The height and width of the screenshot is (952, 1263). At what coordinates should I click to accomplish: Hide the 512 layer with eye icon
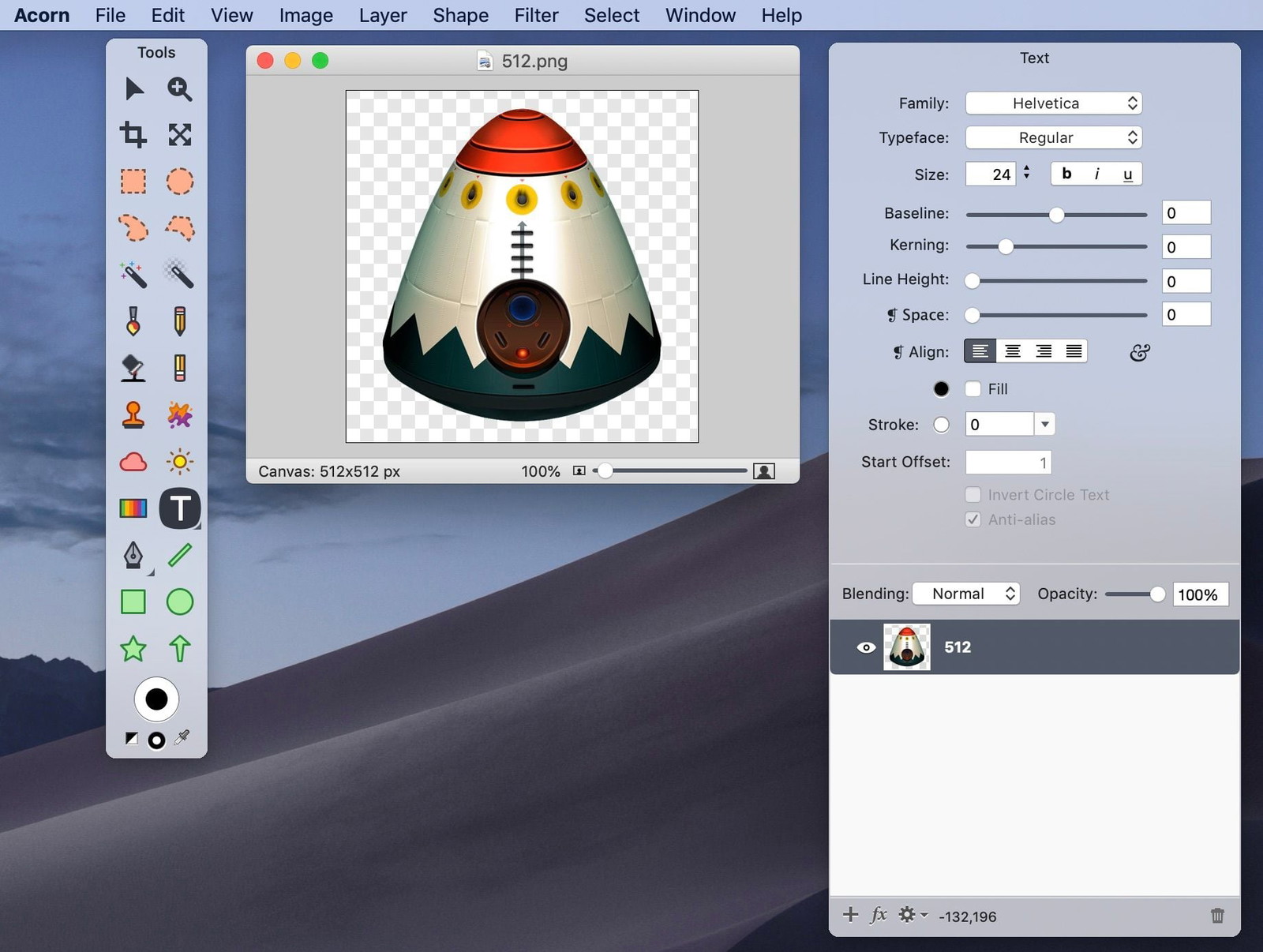(865, 647)
